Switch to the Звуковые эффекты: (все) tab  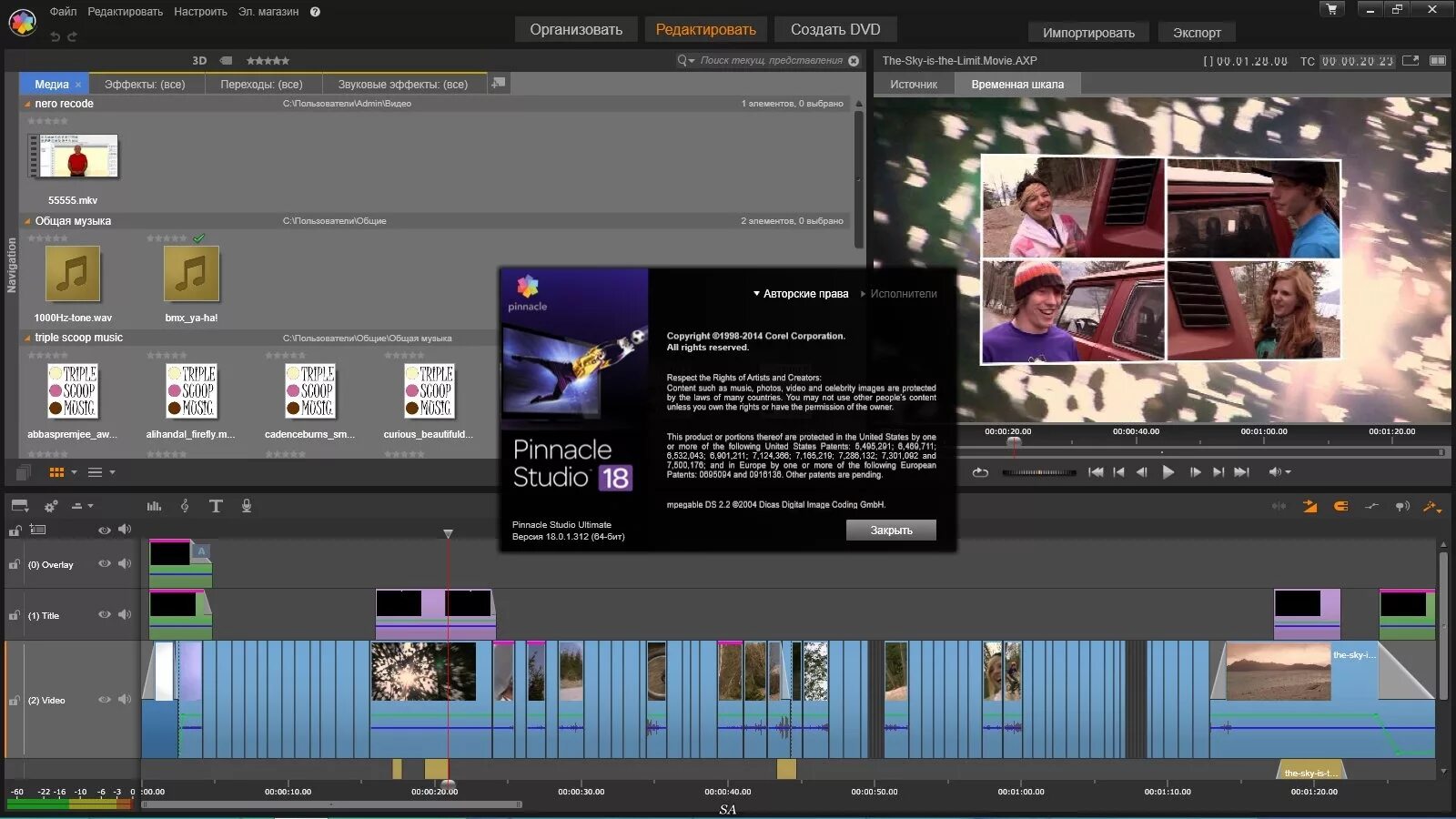(x=403, y=84)
